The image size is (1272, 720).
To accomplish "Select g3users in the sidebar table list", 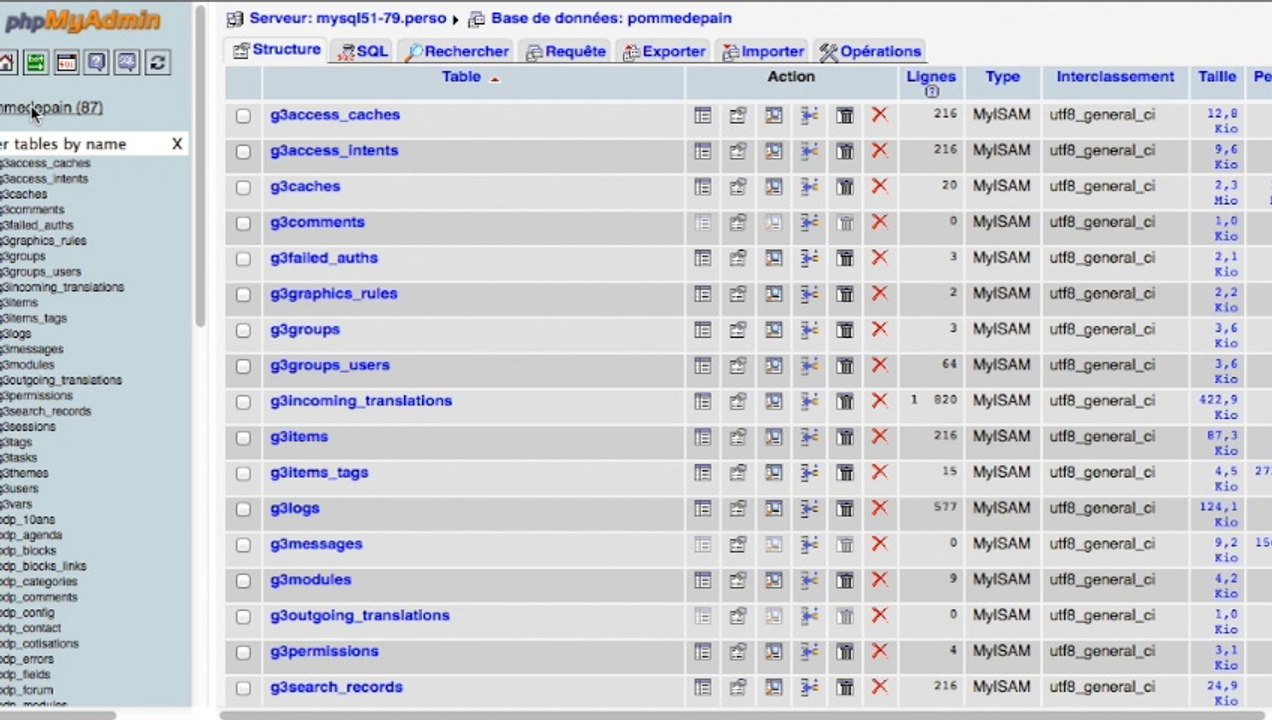I will 19,489.
